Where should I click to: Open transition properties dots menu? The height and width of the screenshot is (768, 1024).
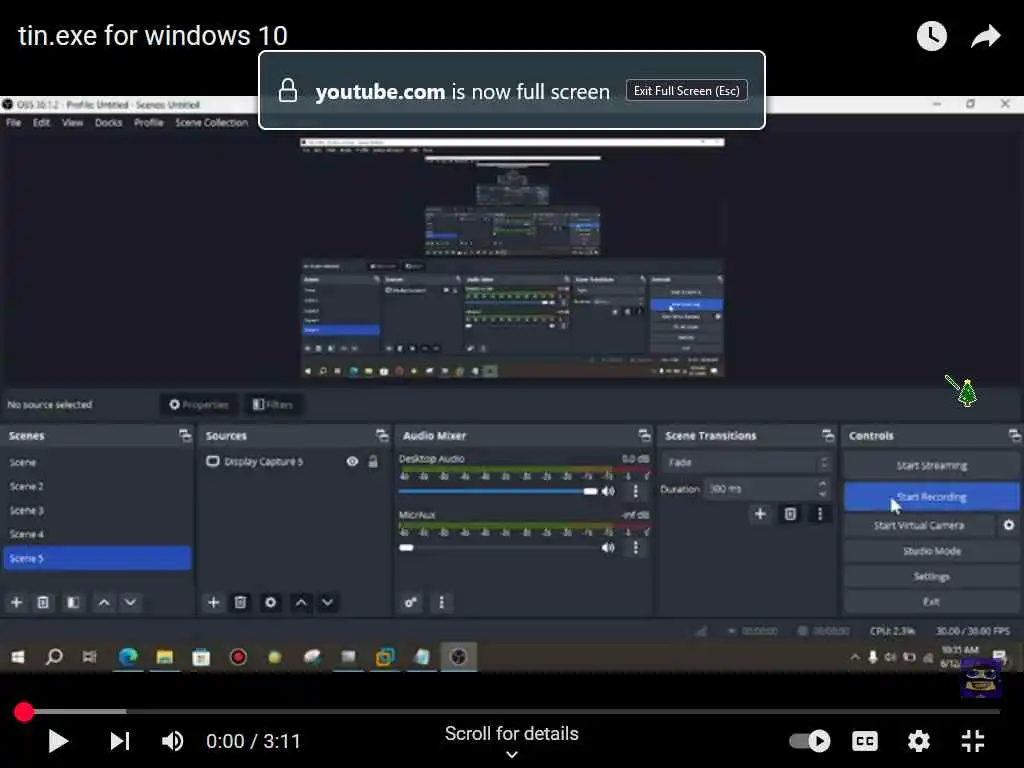(820, 514)
